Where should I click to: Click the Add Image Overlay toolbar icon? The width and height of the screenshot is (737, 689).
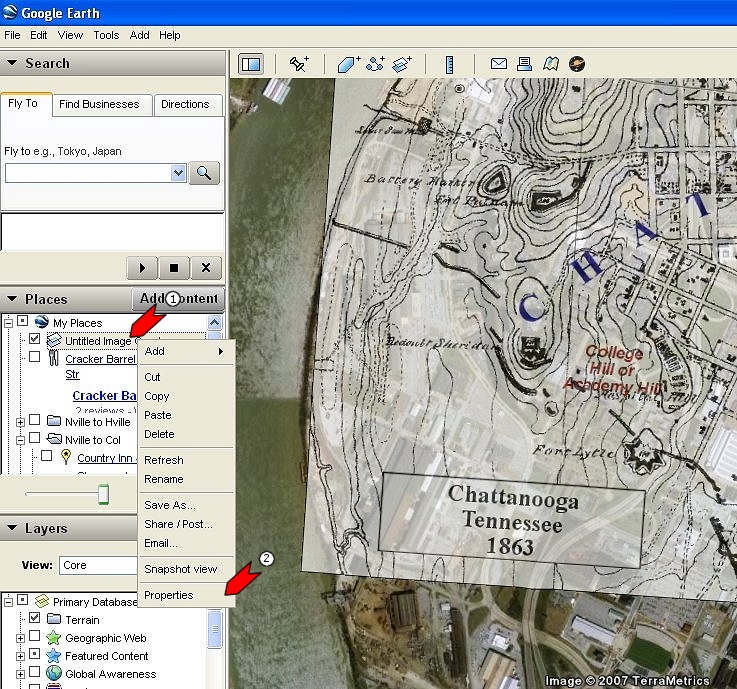click(403, 64)
